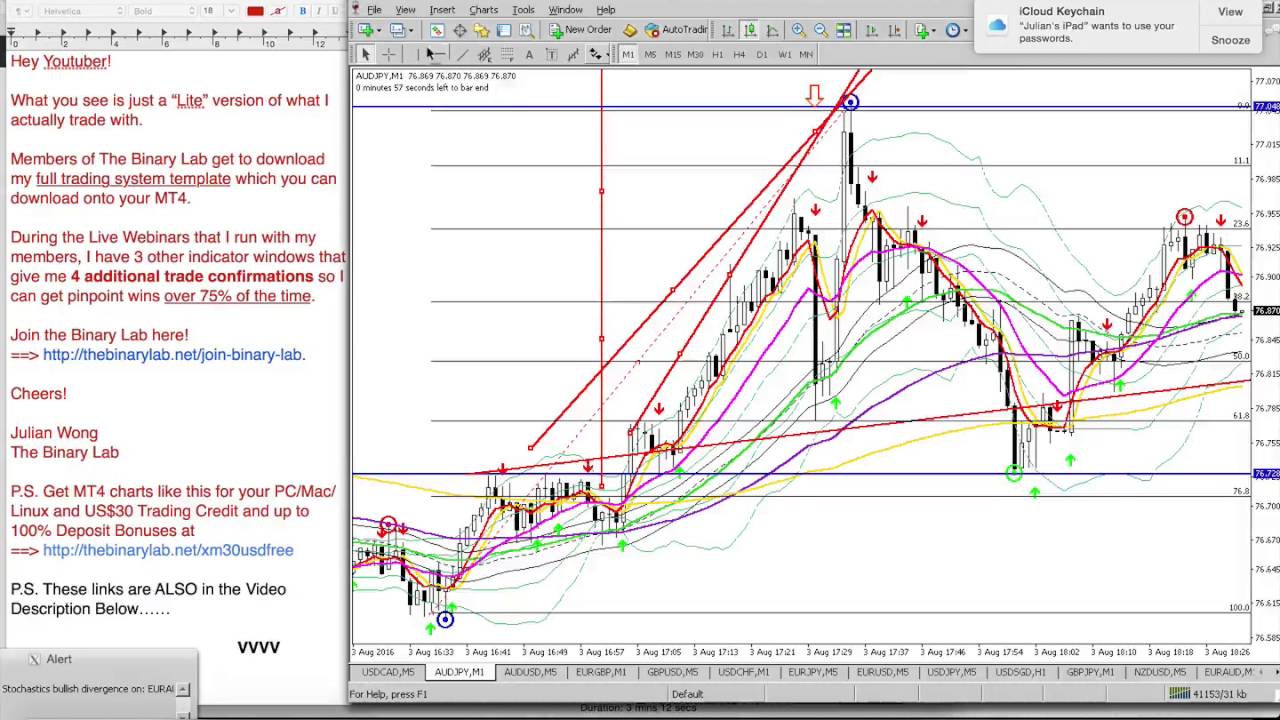Open join-binary-lab link in text document
The image size is (1280, 720).
click(174, 355)
